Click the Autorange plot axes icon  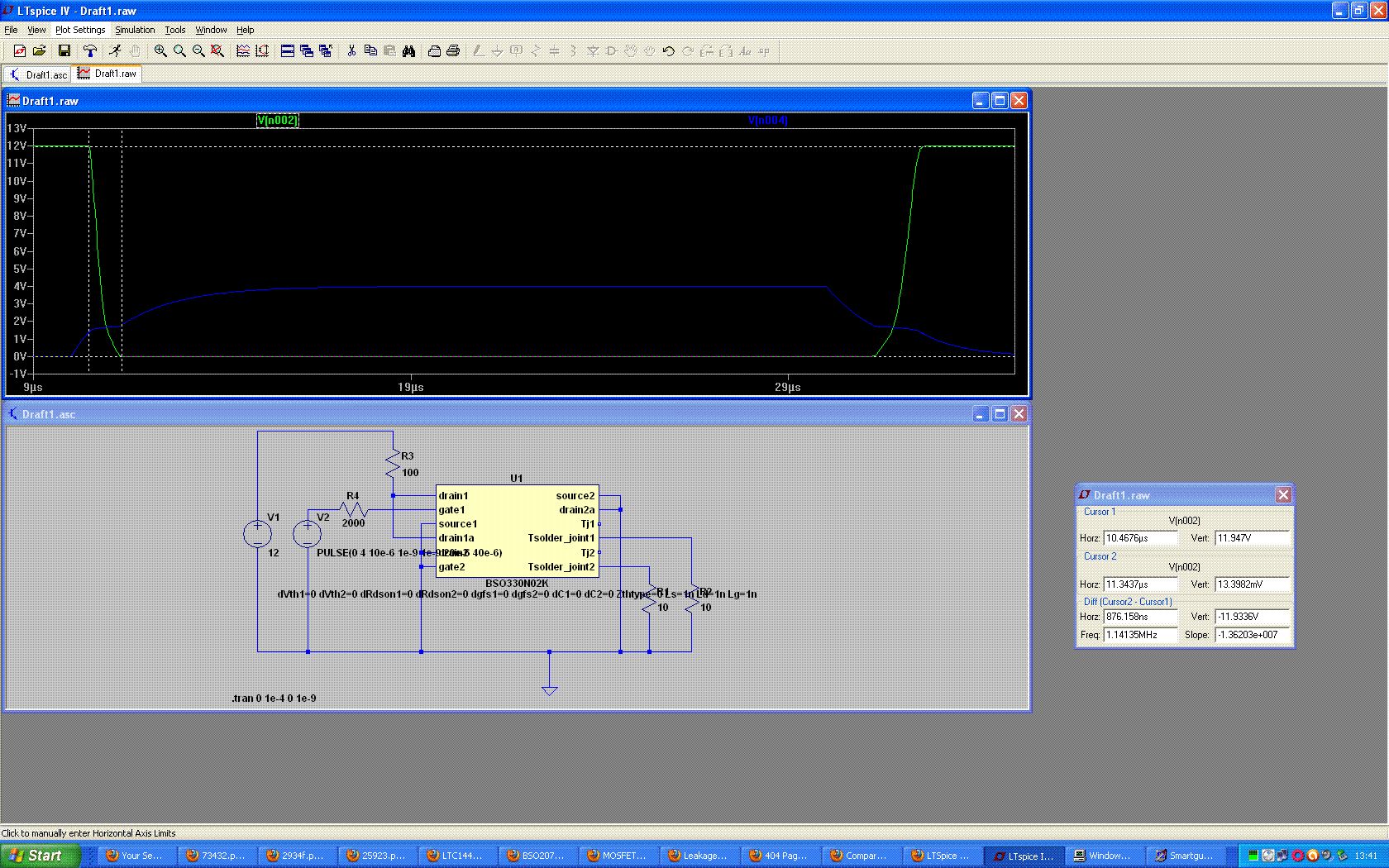[262, 51]
